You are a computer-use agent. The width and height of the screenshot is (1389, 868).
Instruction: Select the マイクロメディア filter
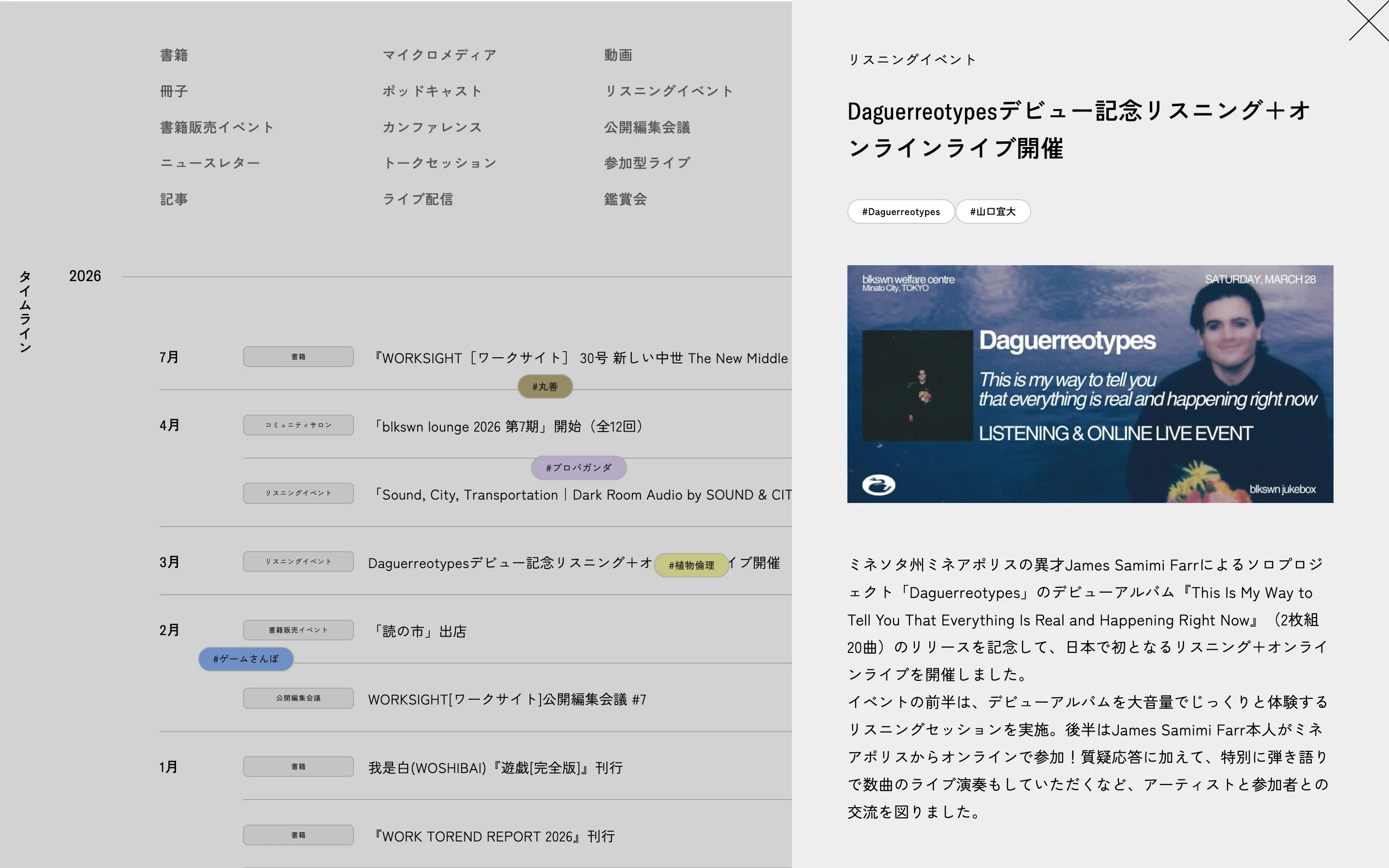point(440,55)
